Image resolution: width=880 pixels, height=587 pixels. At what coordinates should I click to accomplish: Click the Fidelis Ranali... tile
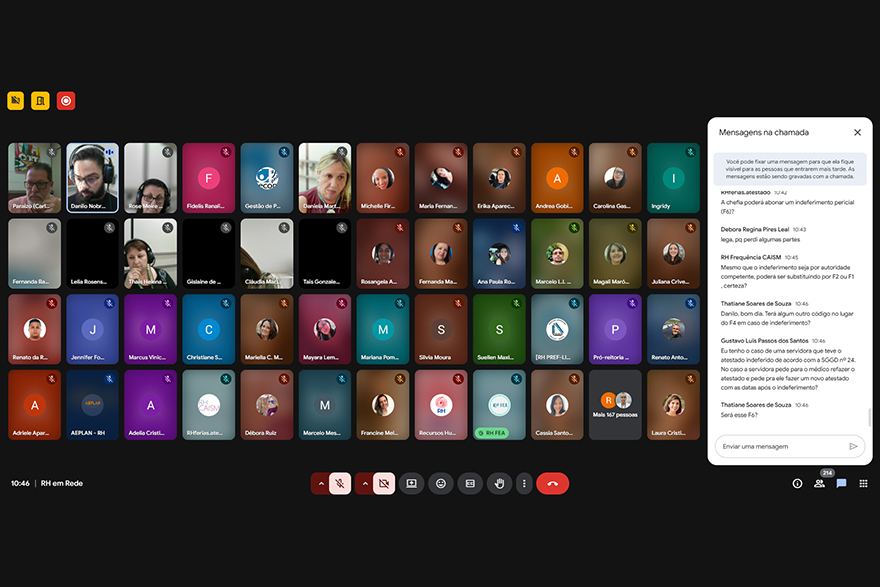(209, 178)
